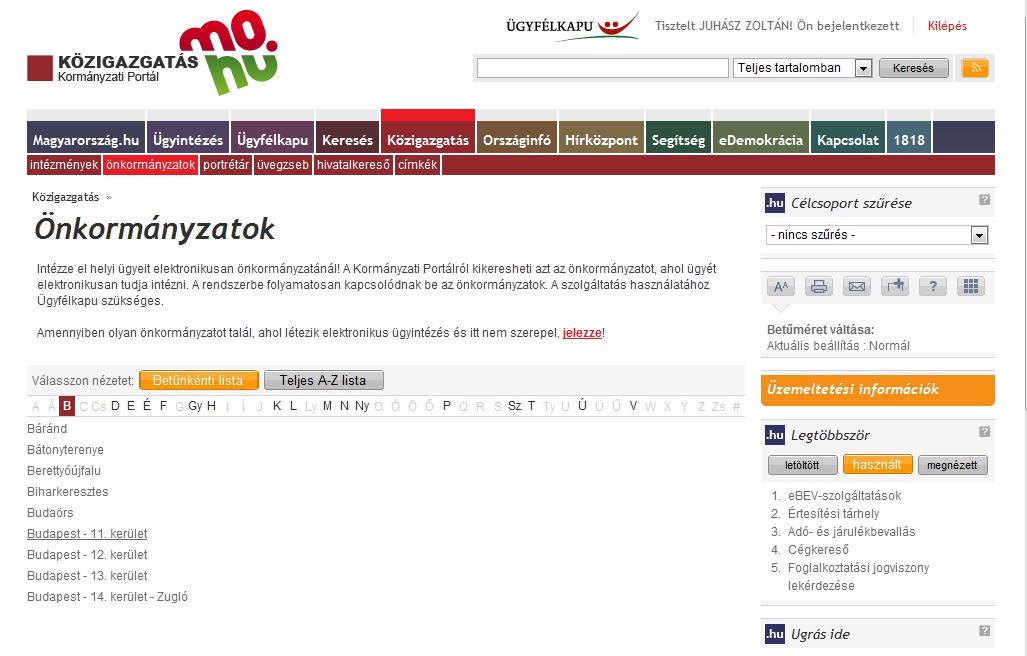Show the letöltött most-used list

(802, 465)
